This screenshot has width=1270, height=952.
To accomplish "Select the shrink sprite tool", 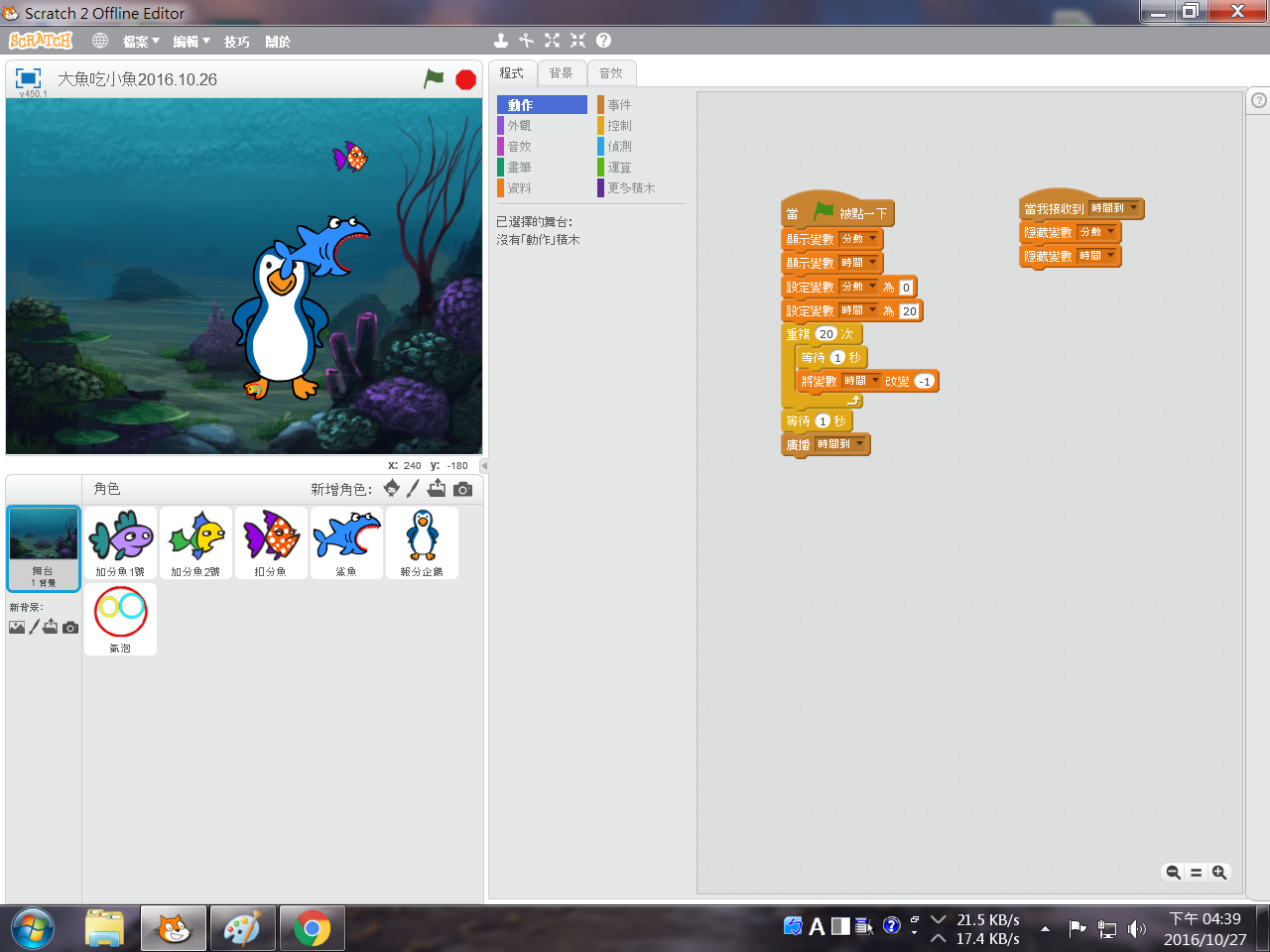I will [577, 41].
